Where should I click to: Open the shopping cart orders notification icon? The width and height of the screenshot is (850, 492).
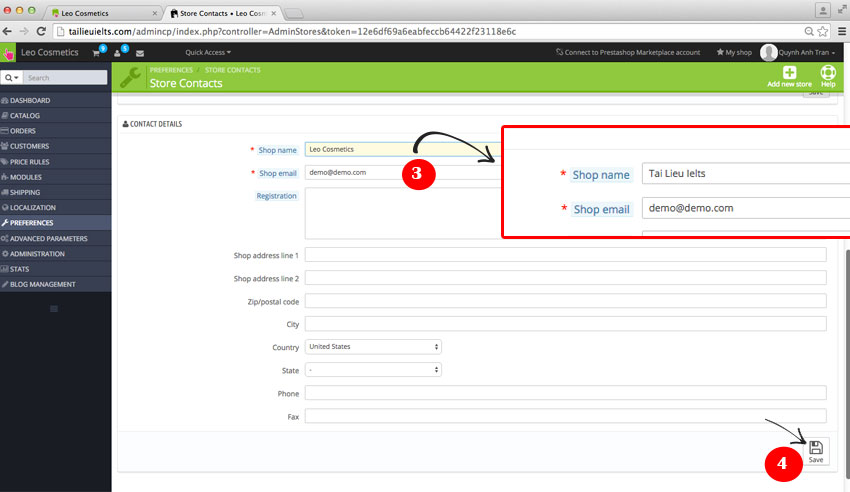97,52
